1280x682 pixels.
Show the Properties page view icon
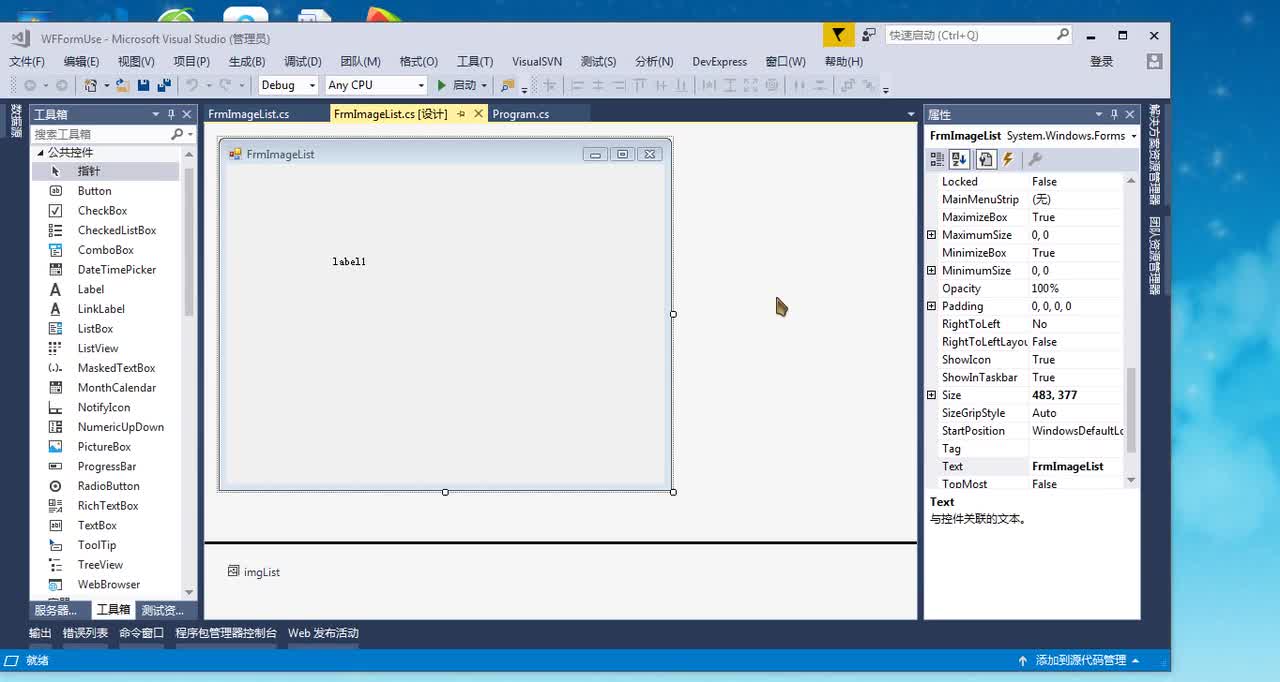(x=985, y=159)
